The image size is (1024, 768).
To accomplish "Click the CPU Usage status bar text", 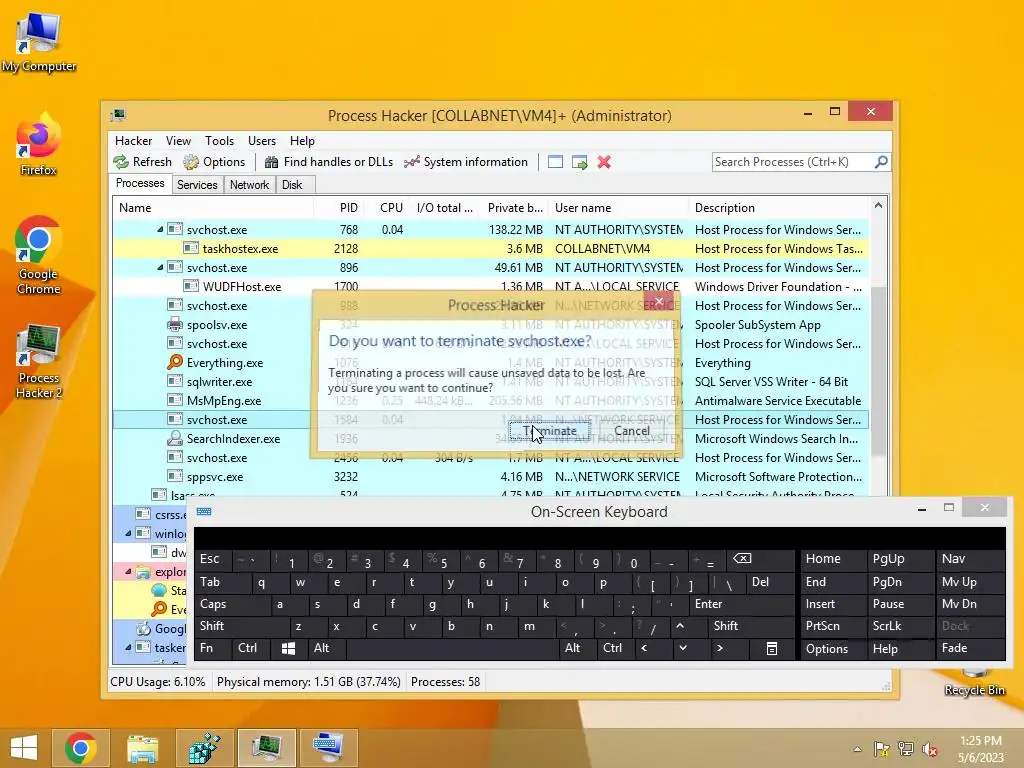I will tap(157, 682).
